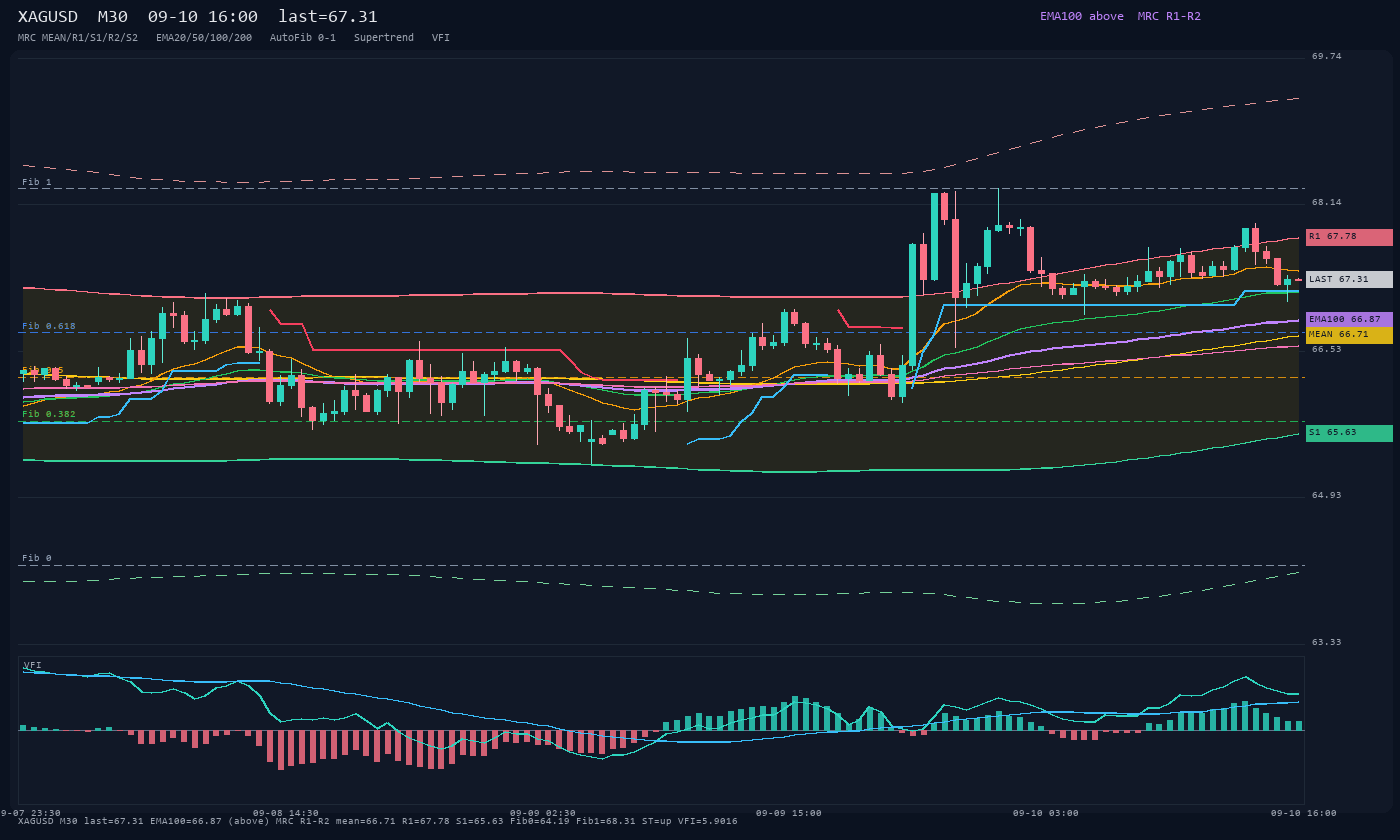Click the last=67.31 header value
This screenshot has width=1400, height=840.
pyautogui.click(x=328, y=17)
